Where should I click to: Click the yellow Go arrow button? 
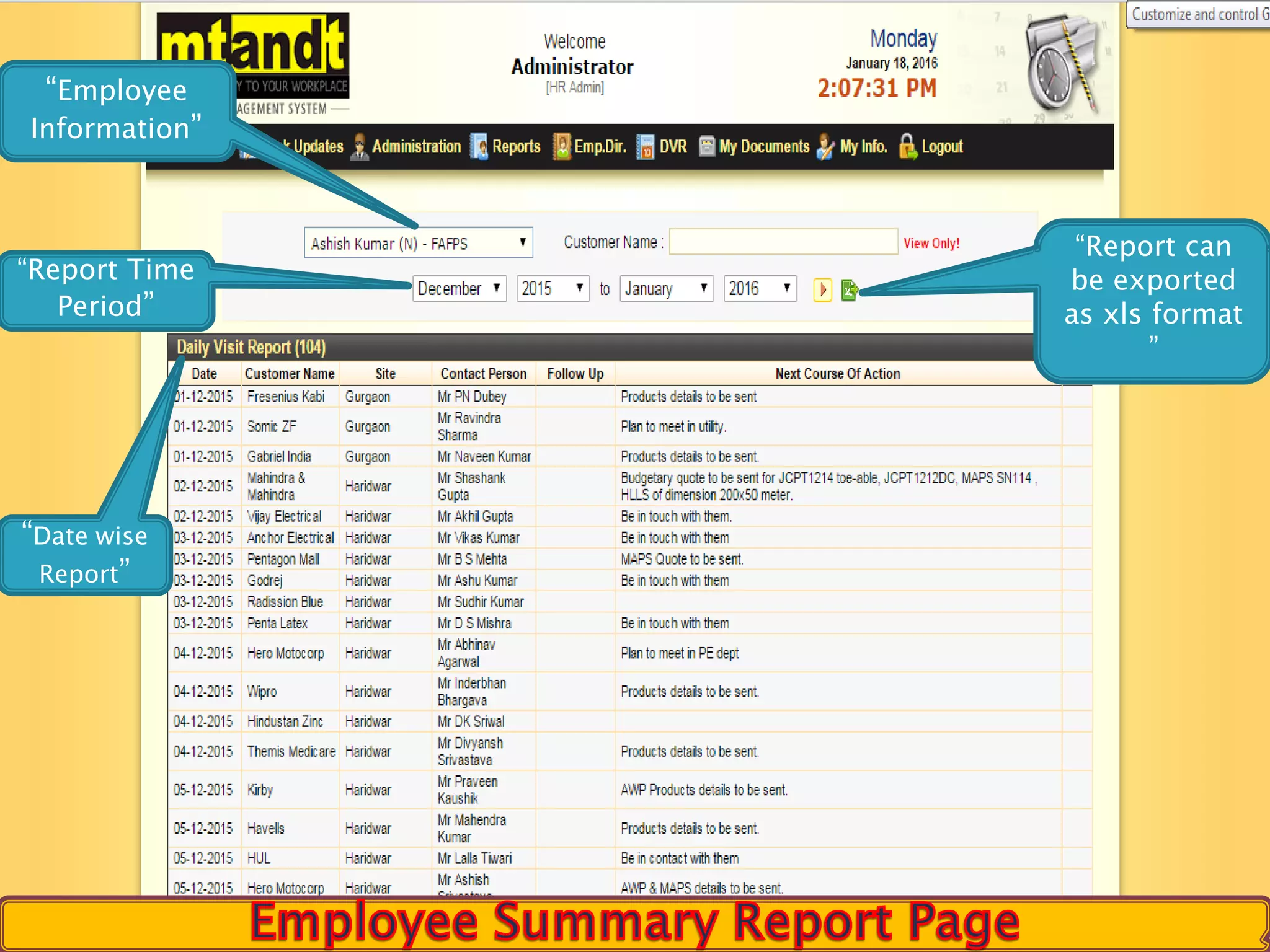coord(822,289)
